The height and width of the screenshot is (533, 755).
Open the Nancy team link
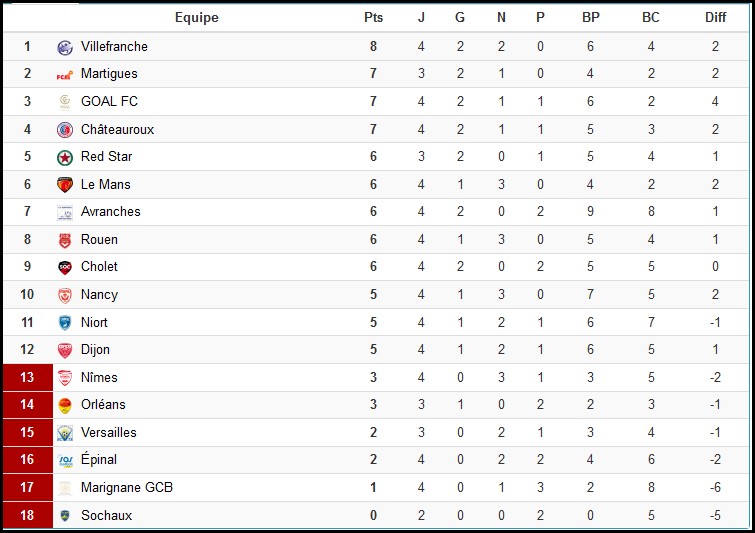[99, 295]
